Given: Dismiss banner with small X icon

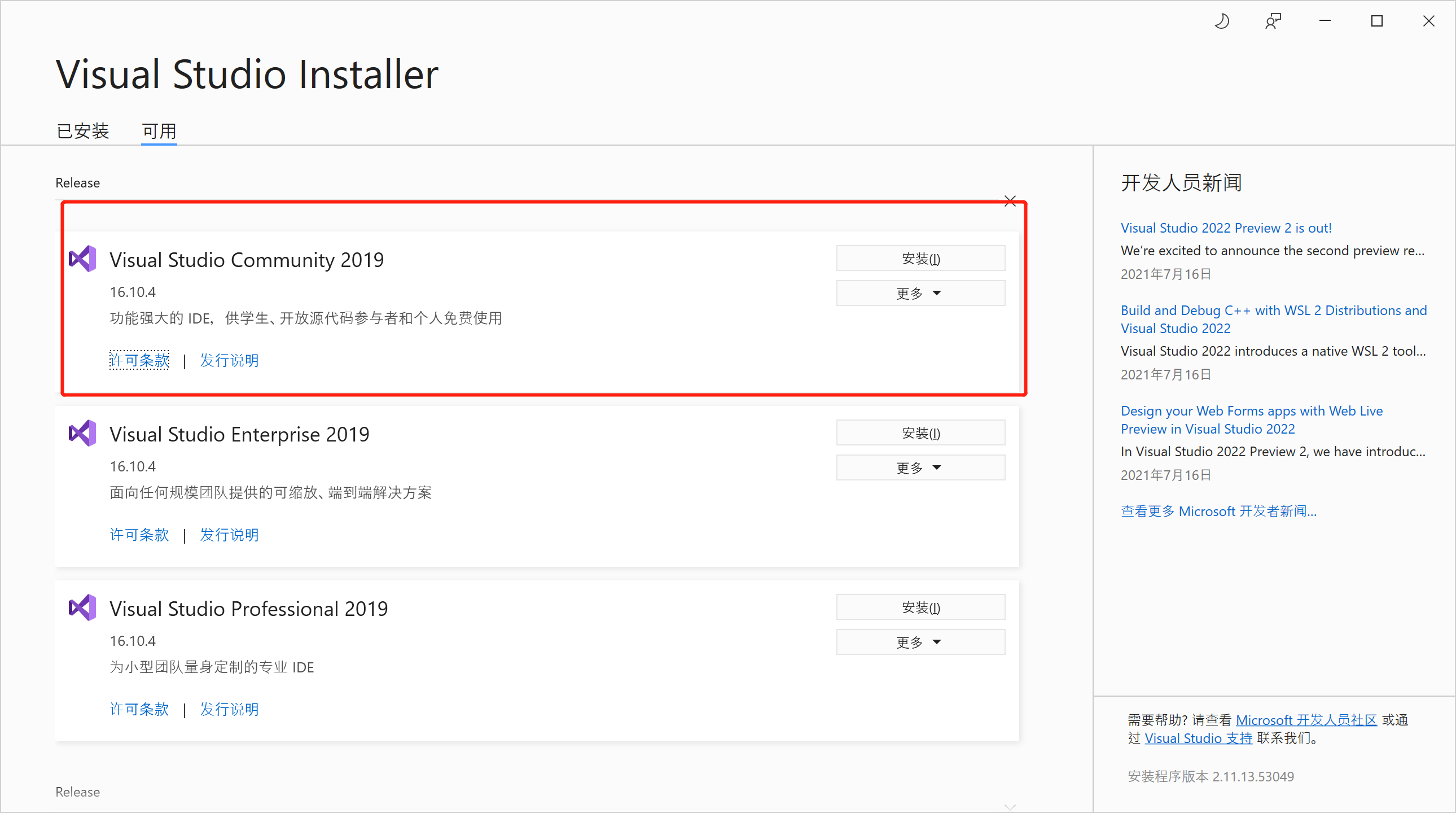Looking at the screenshot, I should point(1010,201).
